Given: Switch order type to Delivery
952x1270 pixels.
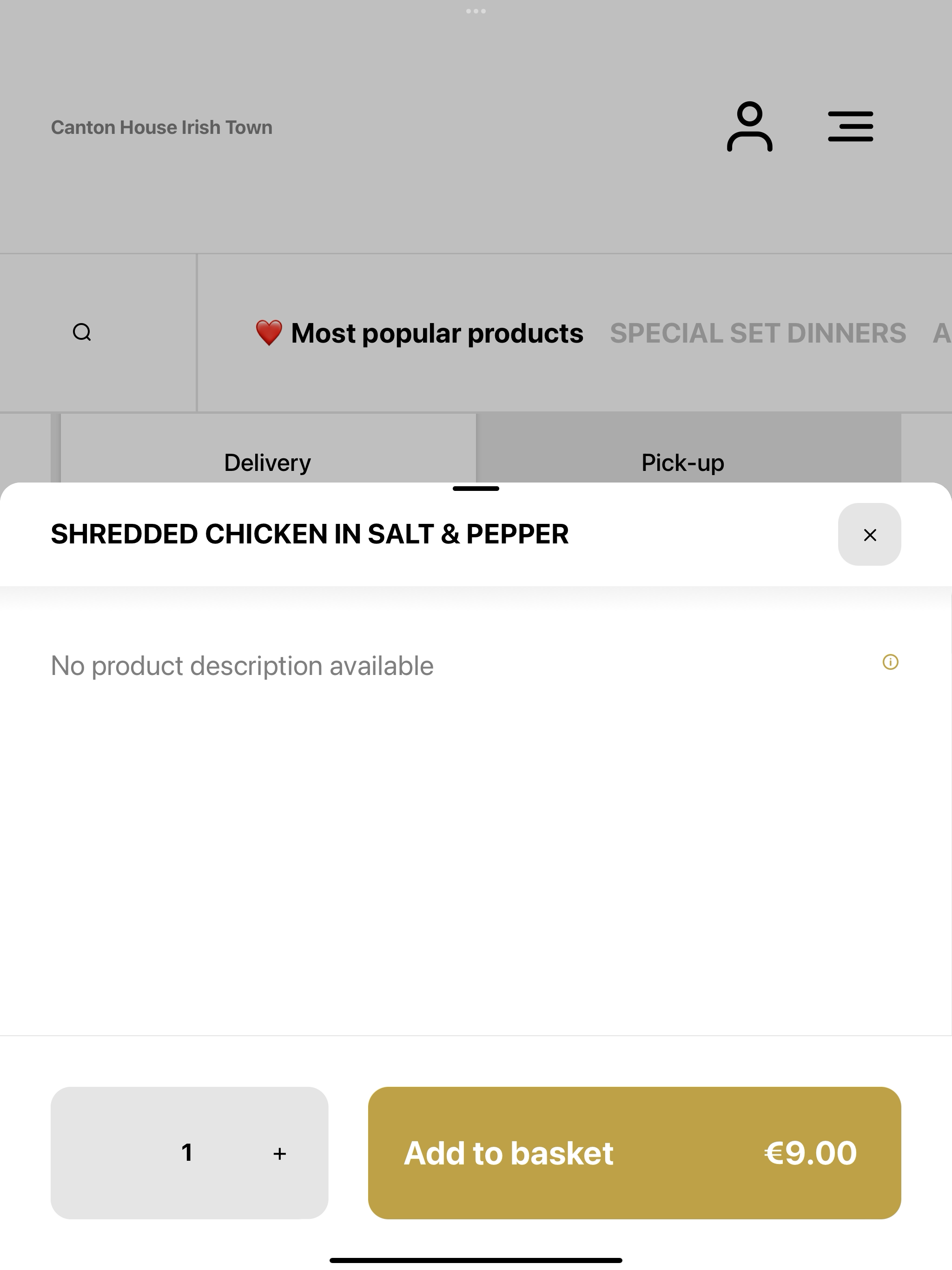Looking at the screenshot, I should pos(268,463).
